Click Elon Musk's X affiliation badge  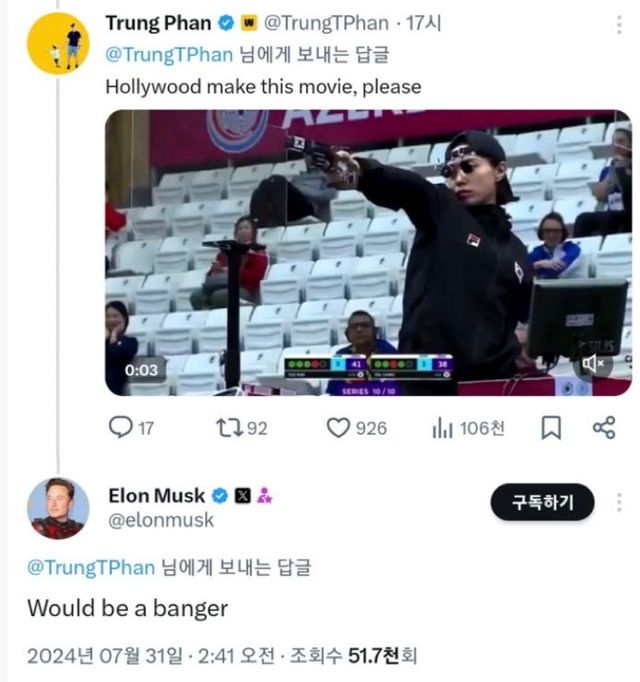243,495
